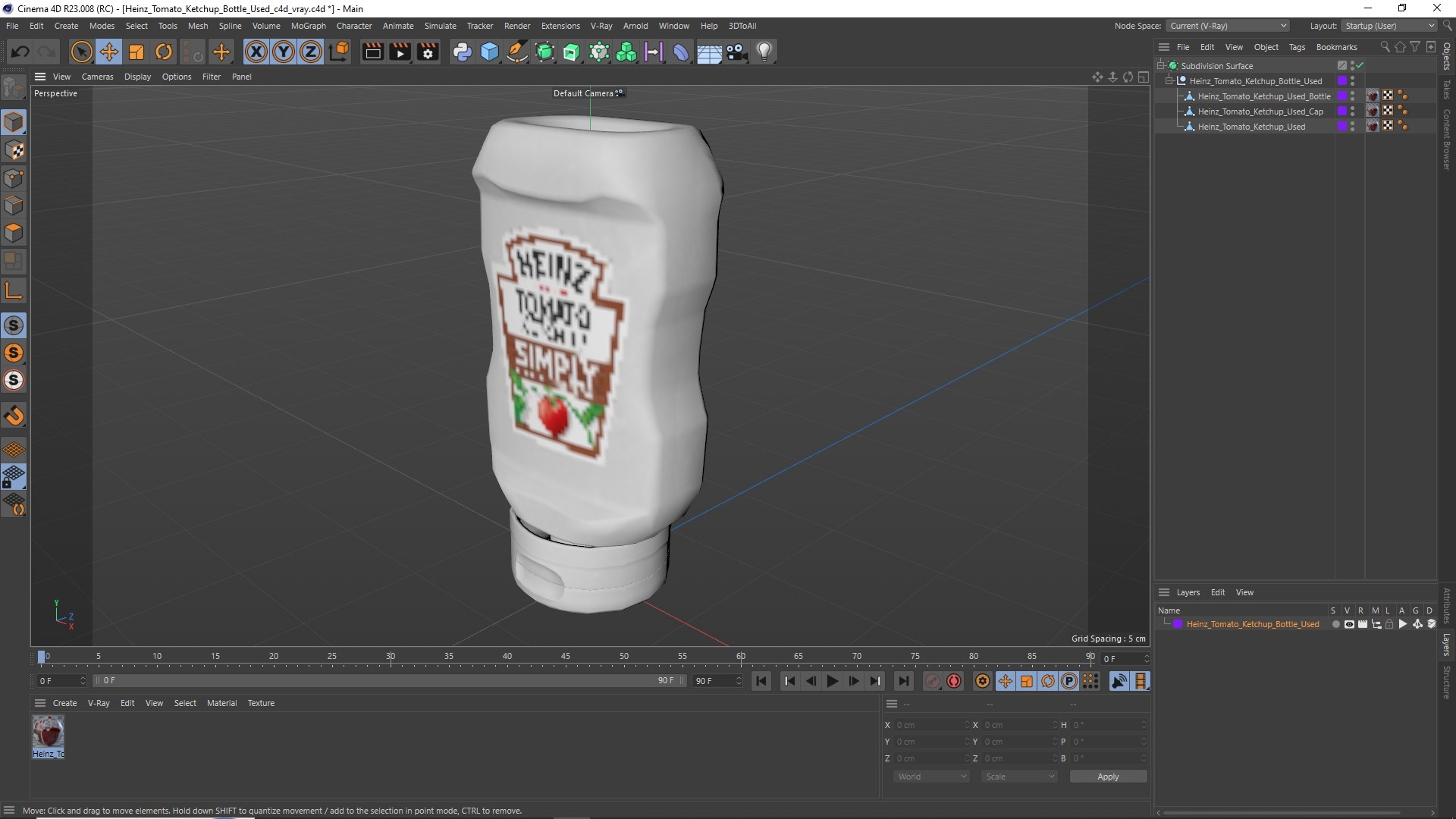Select the Move tool
This screenshot has height=819, width=1456.
(109, 52)
